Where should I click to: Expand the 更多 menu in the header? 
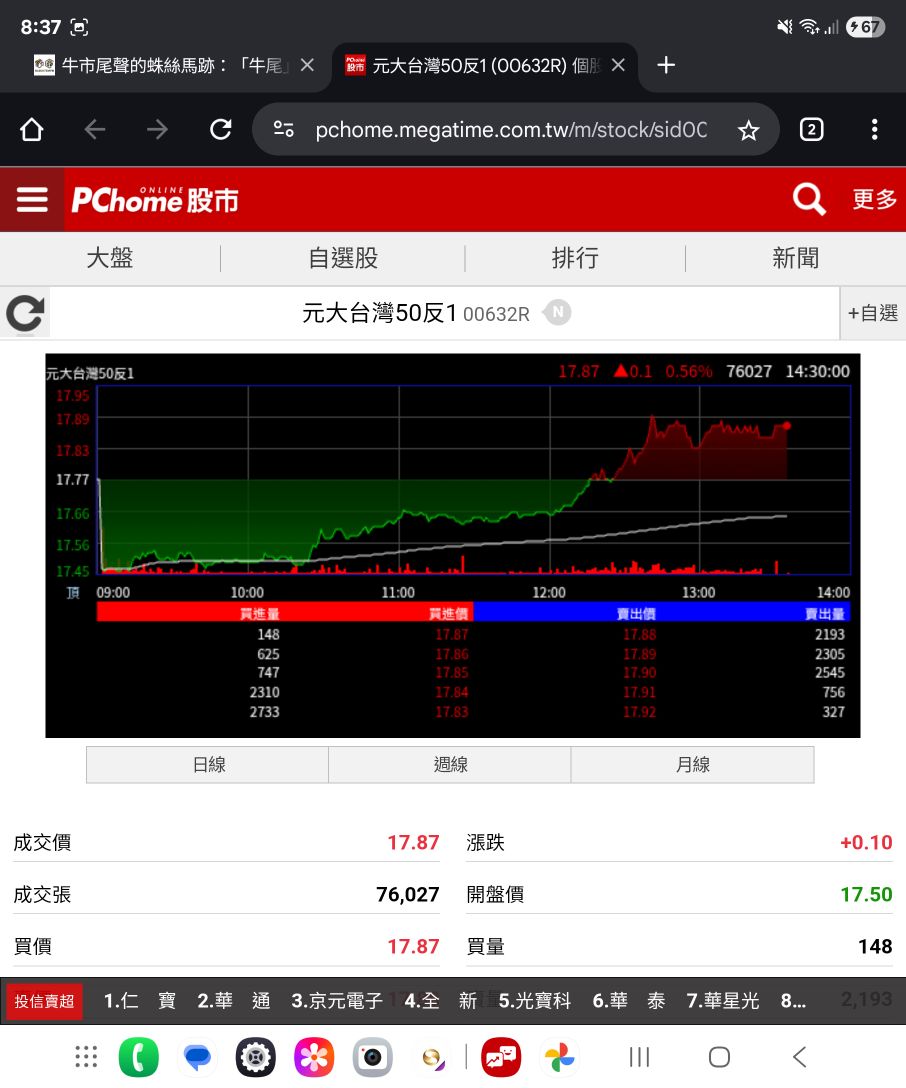(874, 200)
